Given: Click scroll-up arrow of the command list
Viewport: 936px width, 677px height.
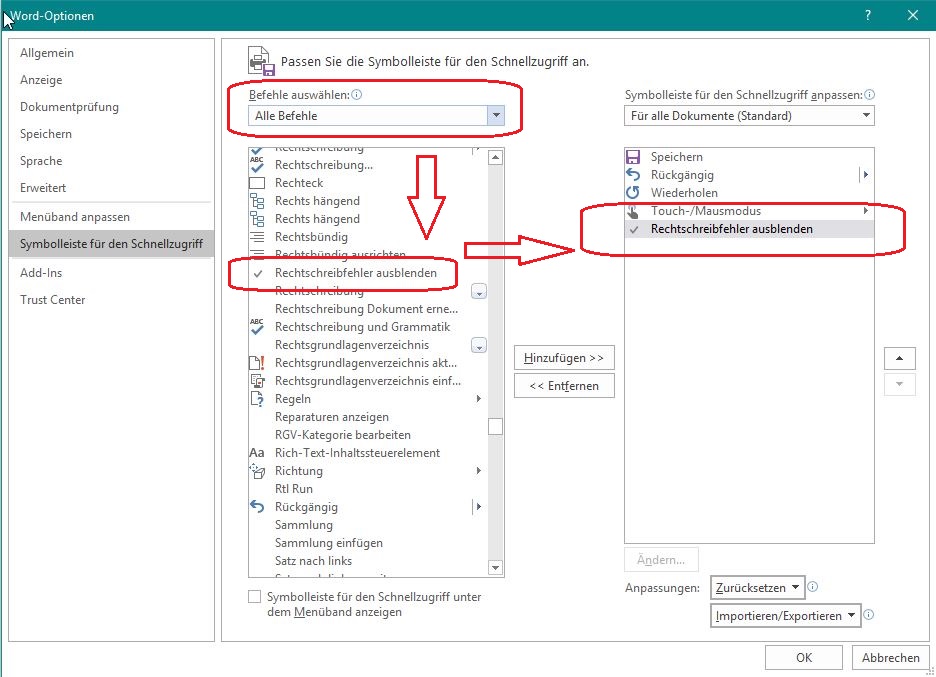Looking at the screenshot, I should pos(495,158).
